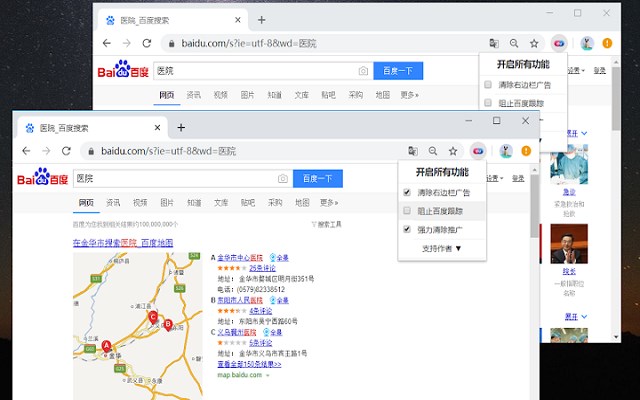Reload the page in the front window
This screenshot has width=640, height=400.
pos(66,151)
